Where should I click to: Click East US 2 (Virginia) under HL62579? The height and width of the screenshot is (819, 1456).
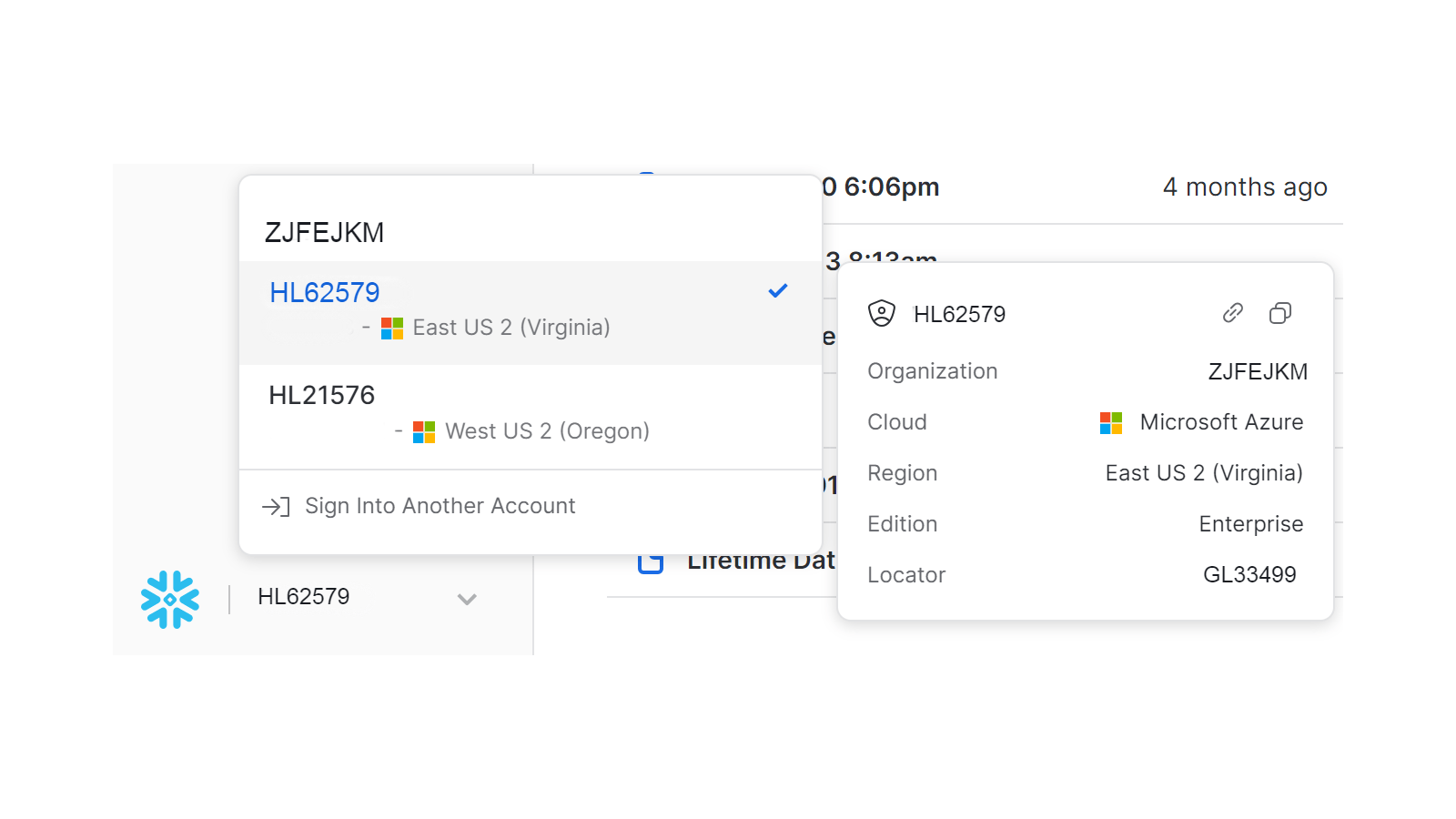click(511, 328)
